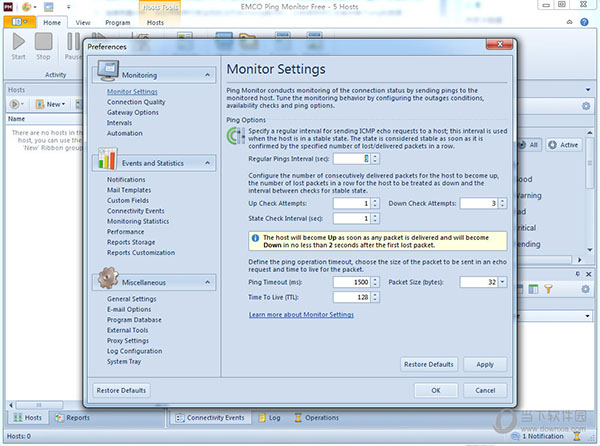This screenshot has width=600, height=446.
Task: Switch to the View ribbon tab
Action: tap(83, 23)
